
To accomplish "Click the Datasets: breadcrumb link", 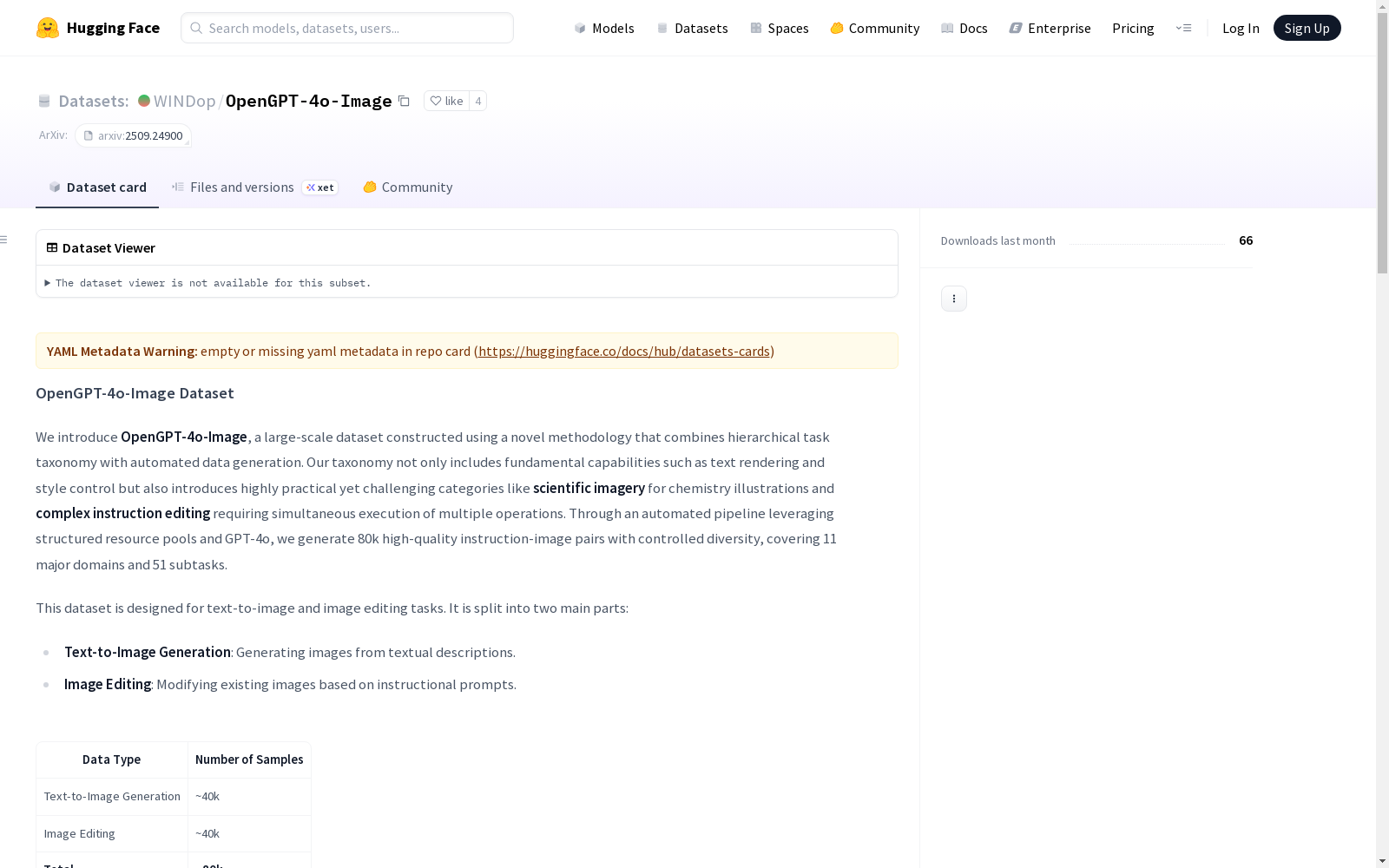I will coord(93,101).
